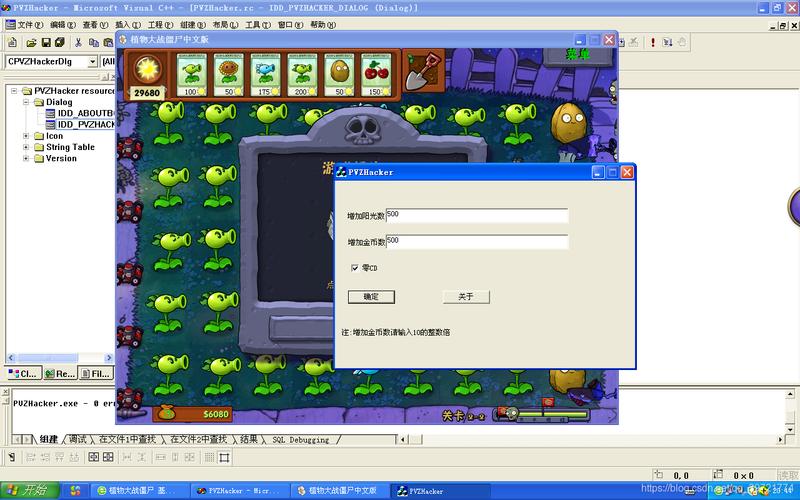
Task: Select the Sunflower seed packet
Action: (x=229, y=74)
